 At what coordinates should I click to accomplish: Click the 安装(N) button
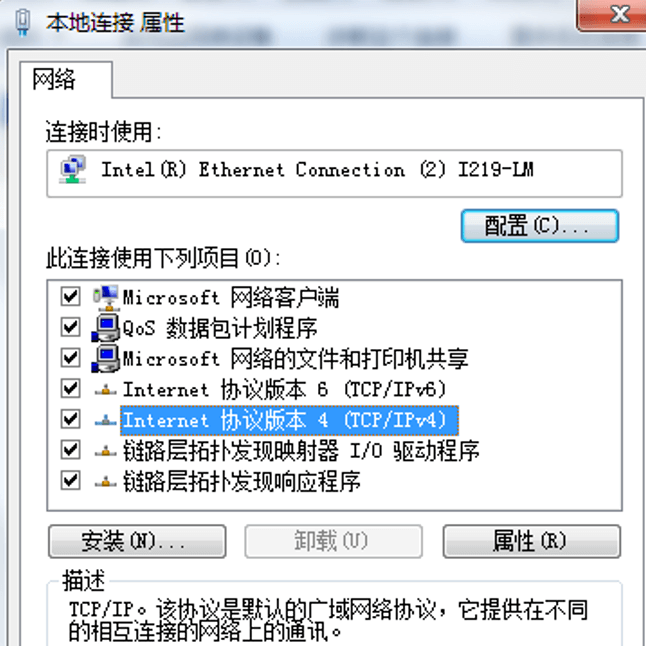click(x=137, y=541)
